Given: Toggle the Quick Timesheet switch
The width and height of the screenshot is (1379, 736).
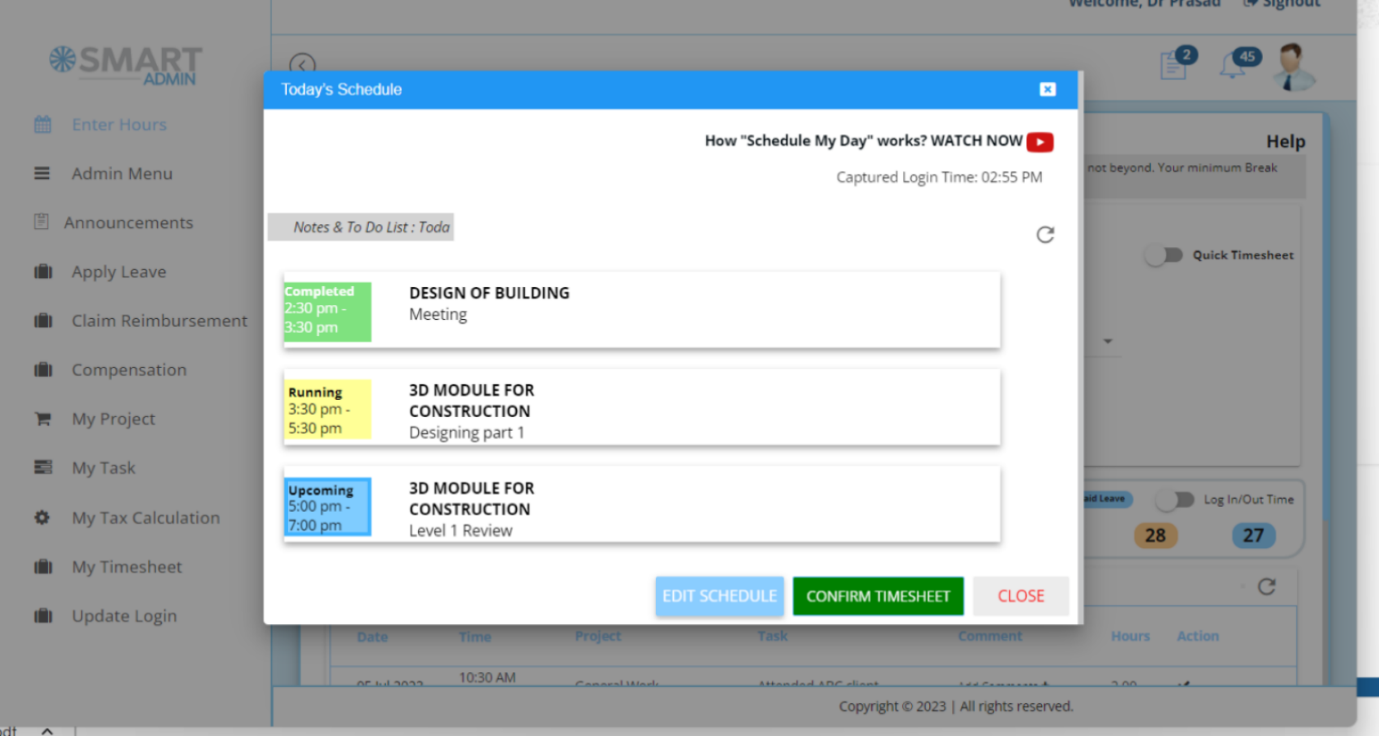Looking at the screenshot, I should click(x=1163, y=255).
